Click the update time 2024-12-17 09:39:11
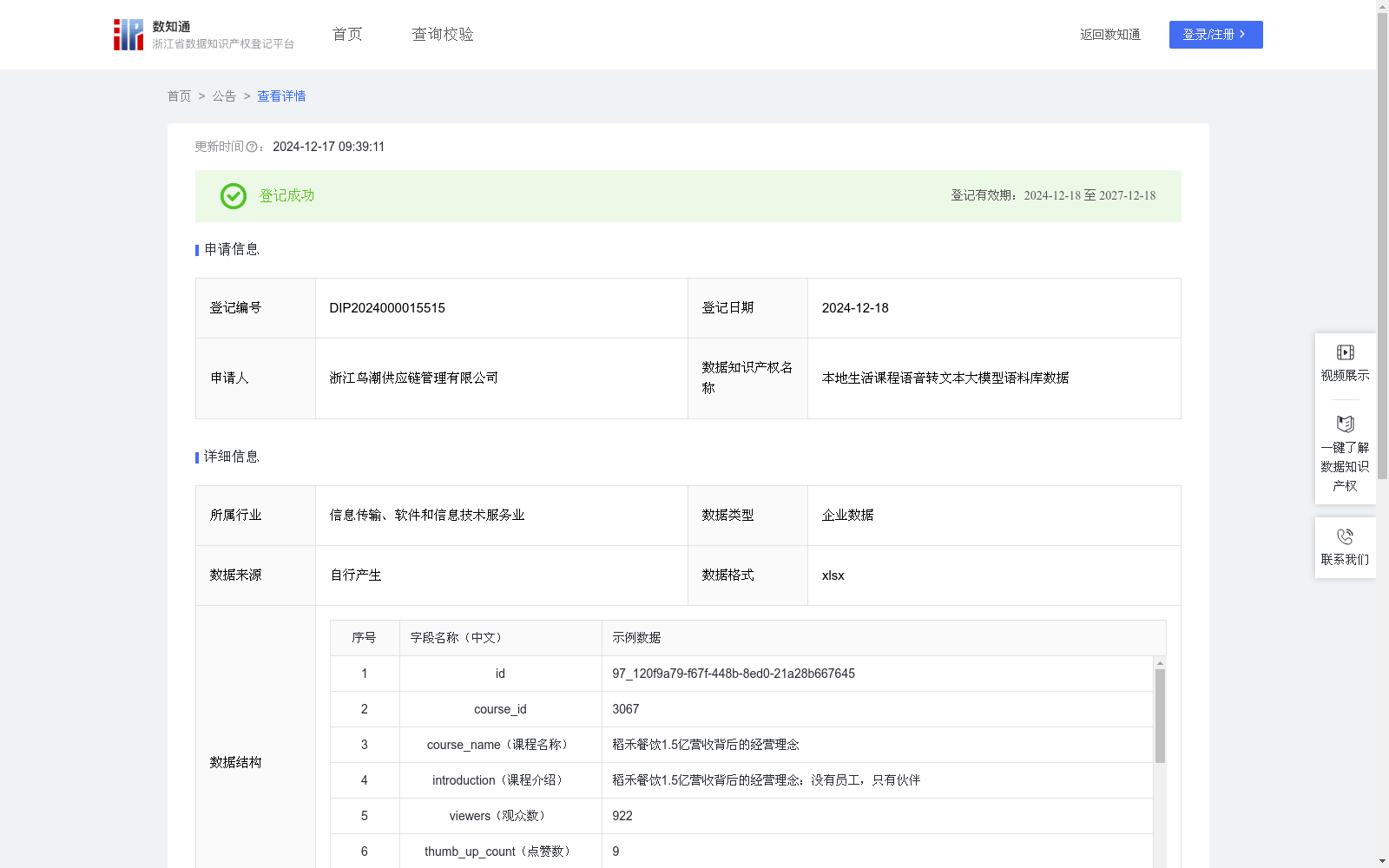 (x=329, y=147)
